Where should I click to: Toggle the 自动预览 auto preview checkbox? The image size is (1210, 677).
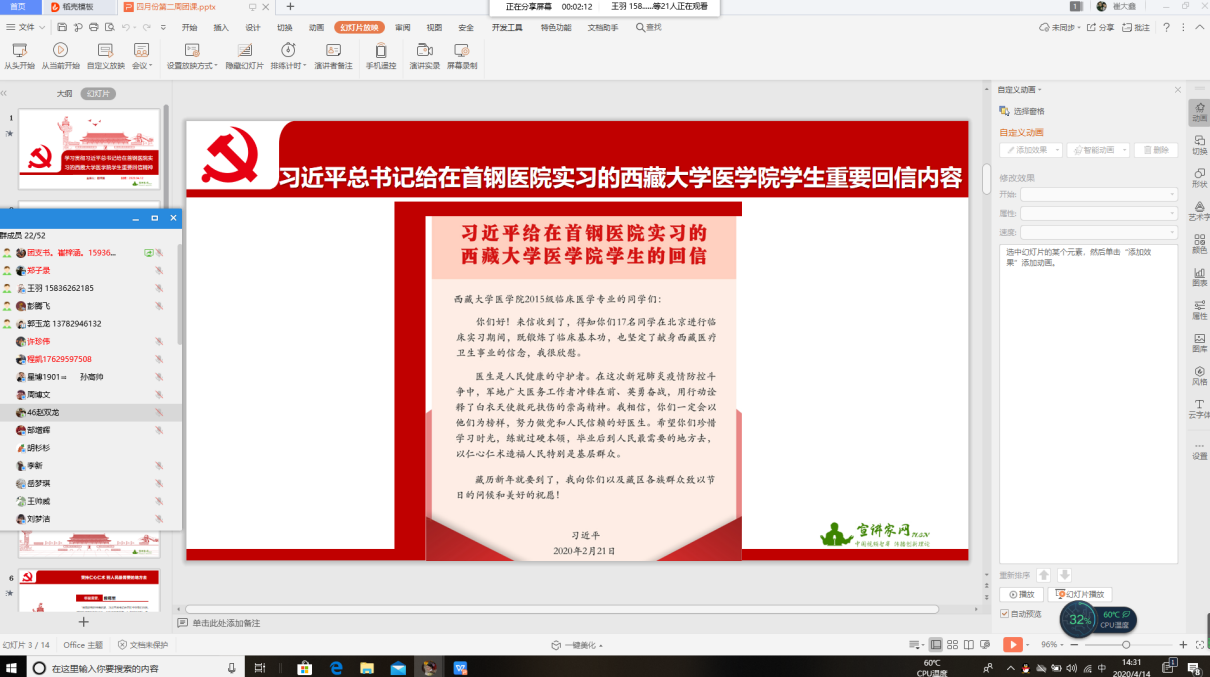tap(1005, 613)
